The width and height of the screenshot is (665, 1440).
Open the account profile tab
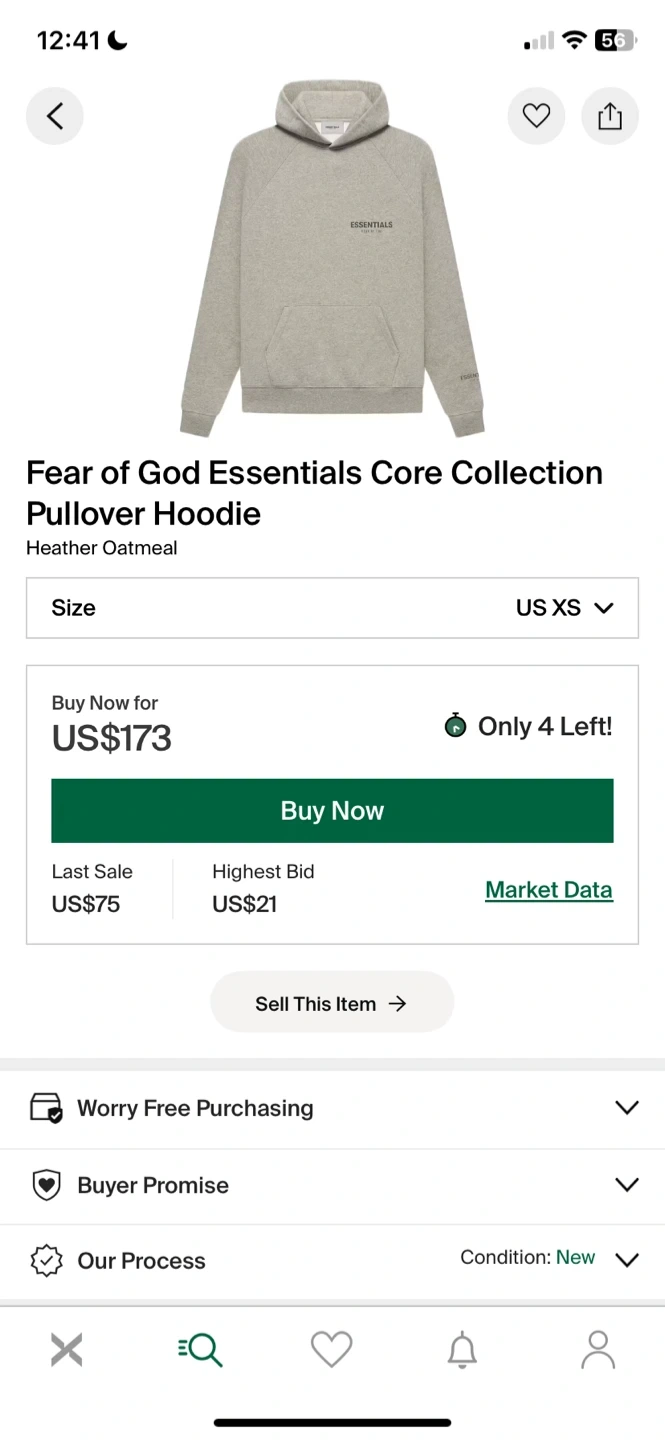(598, 1350)
